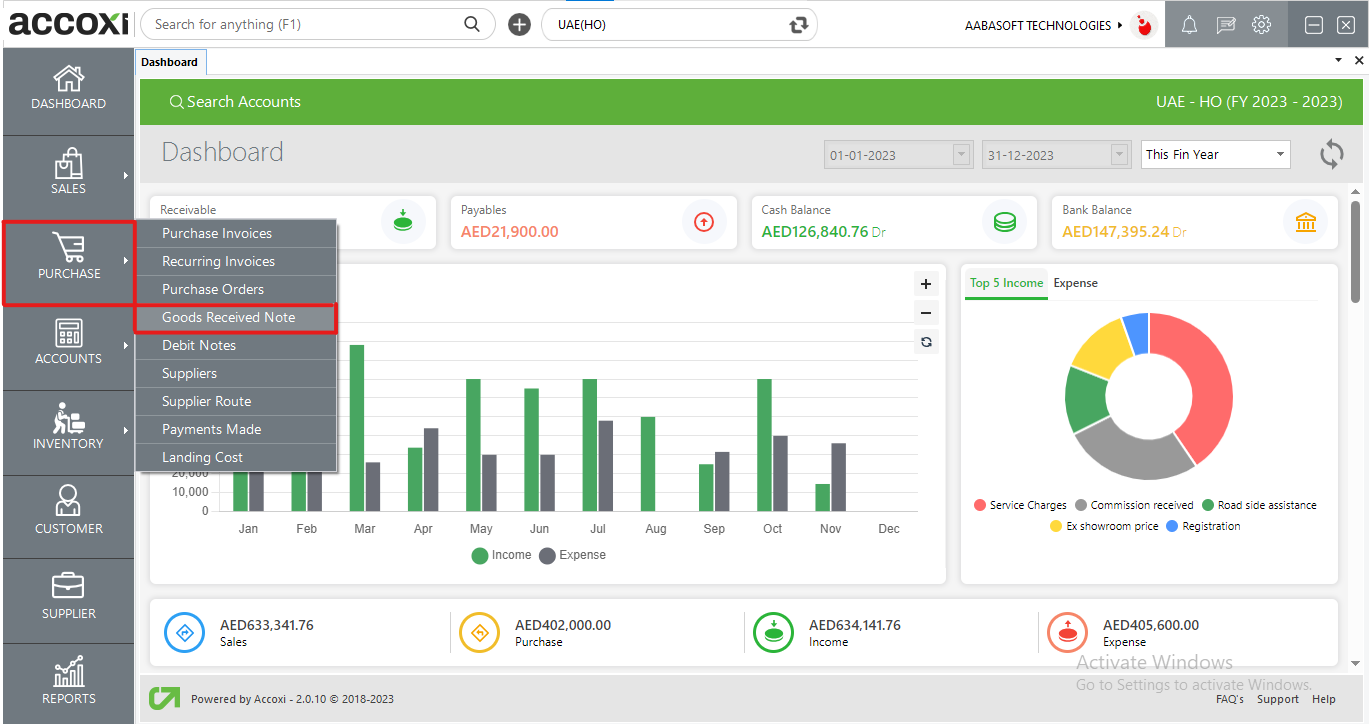The image size is (1369, 724).
Task: Open the settings gear icon
Action: (x=1261, y=25)
